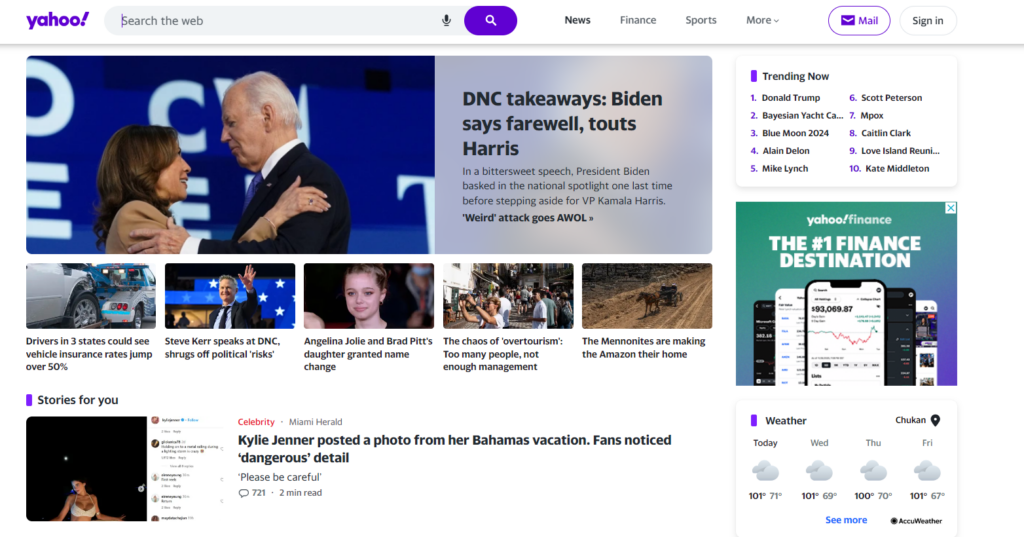Open Kylie Jenner Bahamas vacation headline
Screen dimensions: 1024x537
[x=455, y=449]
